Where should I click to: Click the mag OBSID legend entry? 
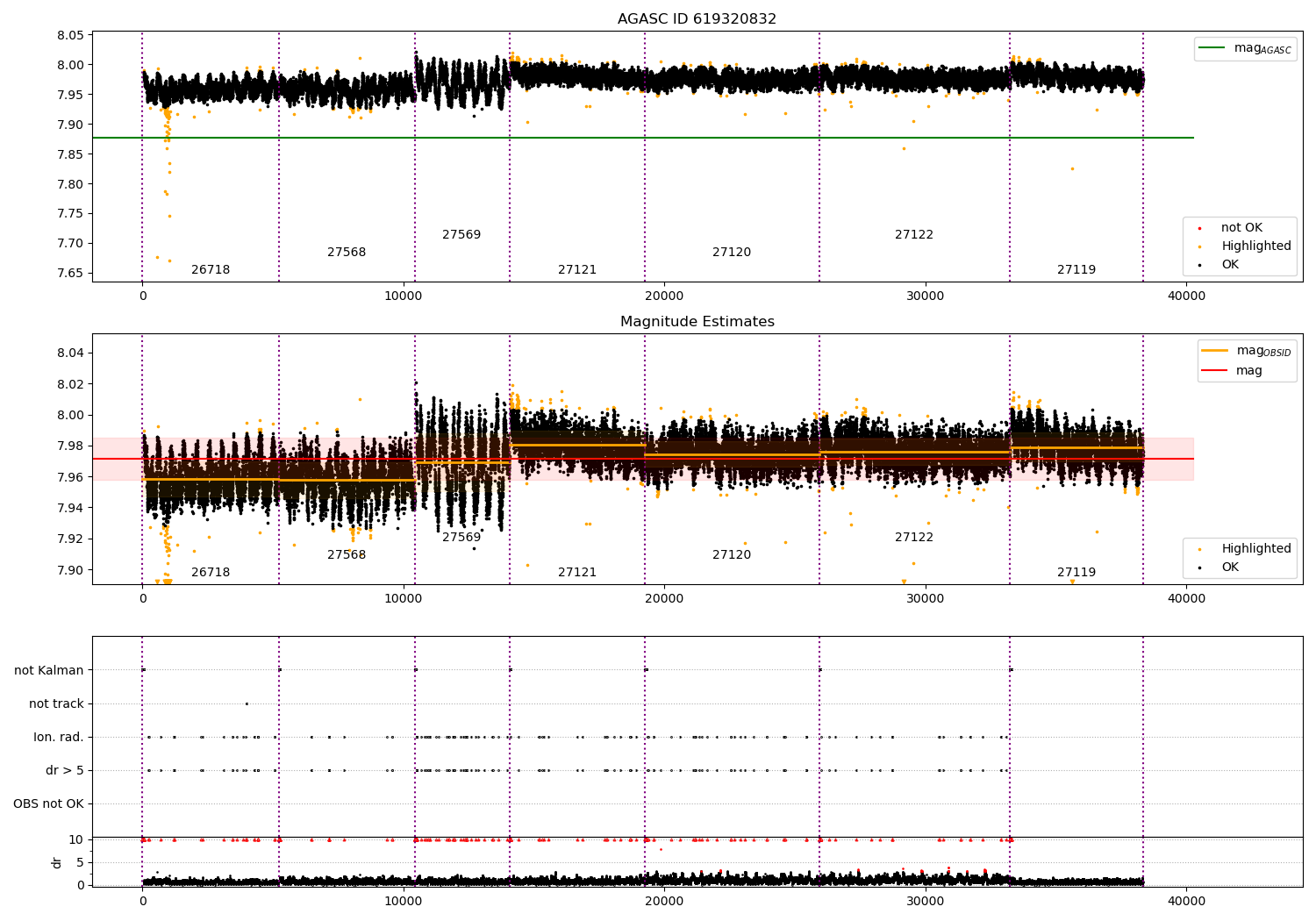(1247, 351)
